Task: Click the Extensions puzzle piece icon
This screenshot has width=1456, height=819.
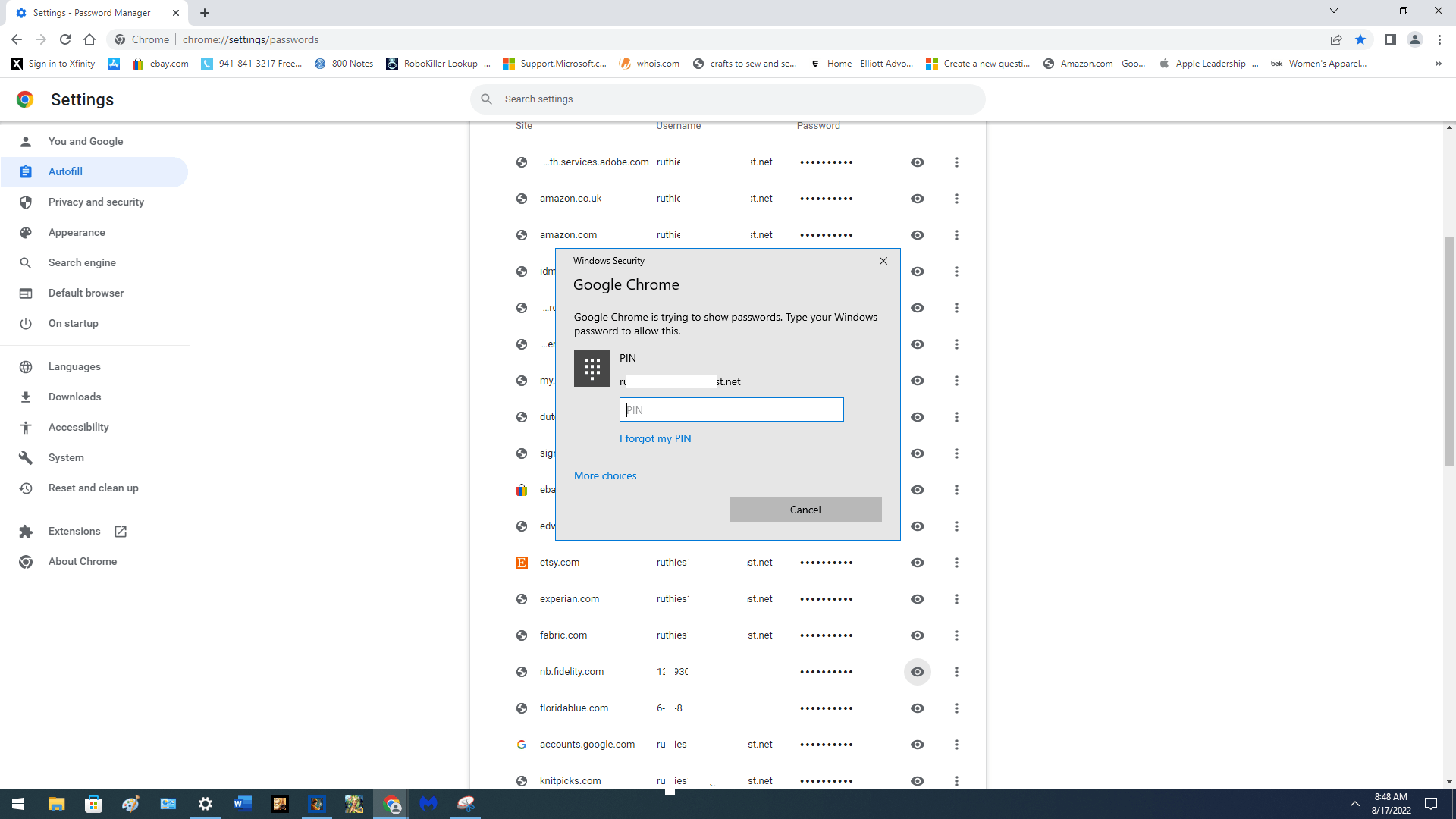Action: (27, 531)
